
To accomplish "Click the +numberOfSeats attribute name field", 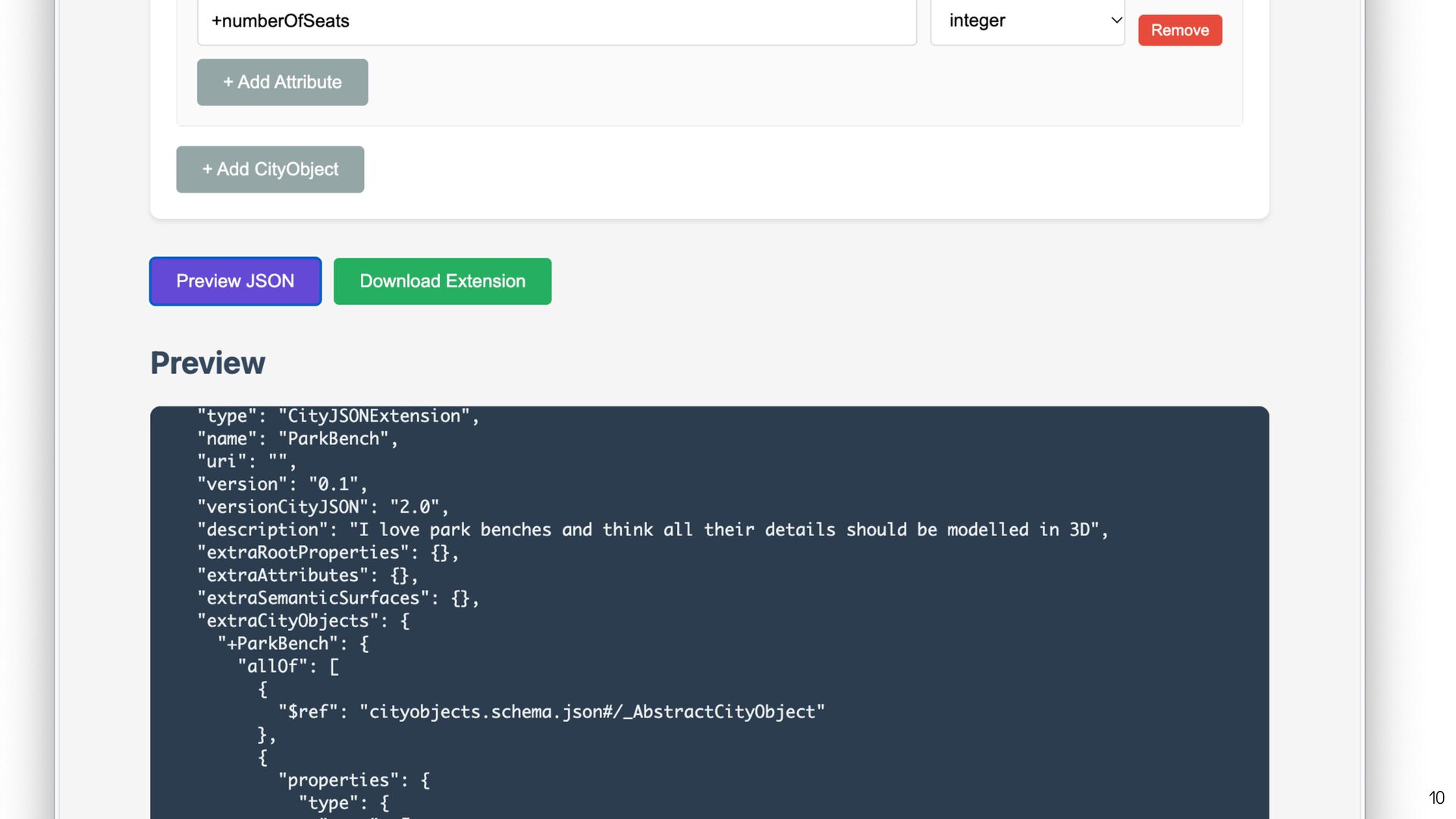I will (x=557, y=21).
